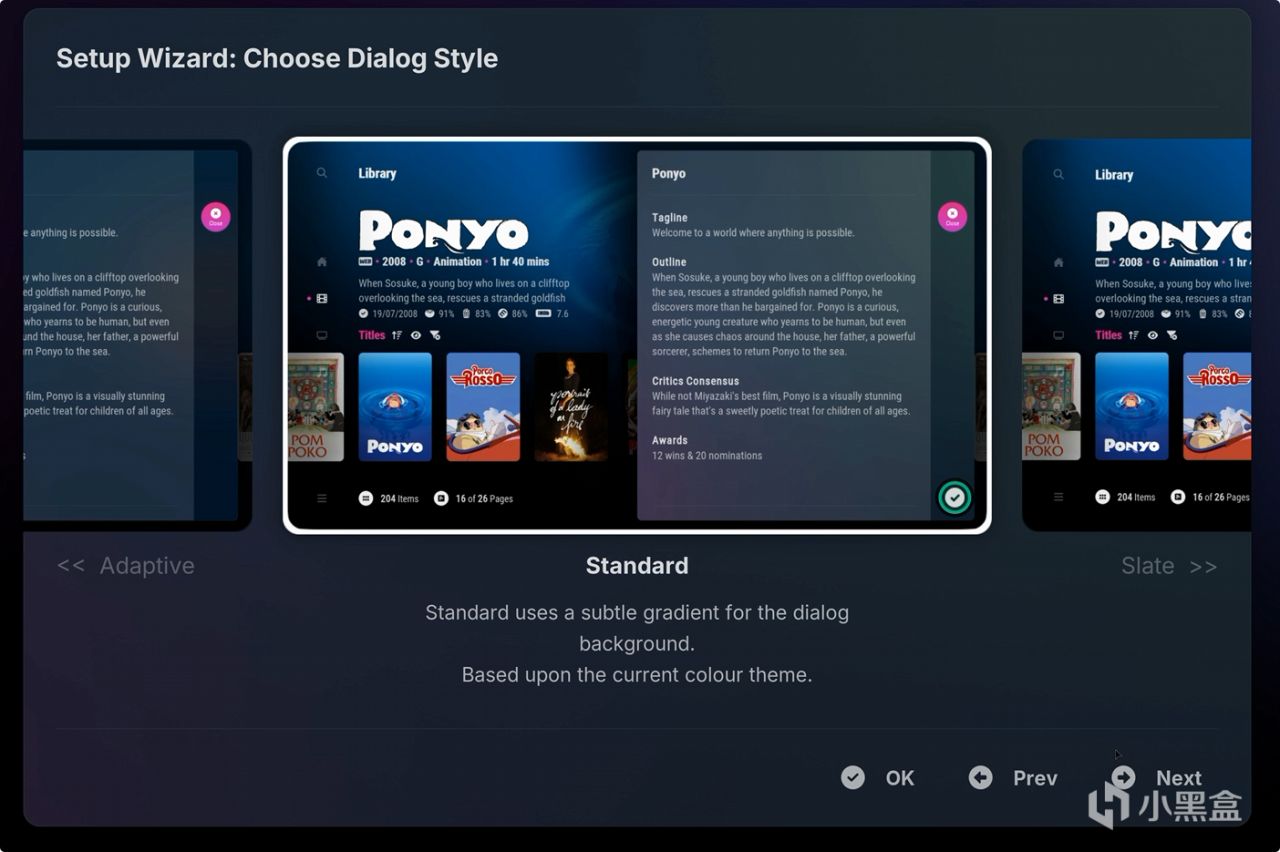Image resolution: width=1280 pixels, height=852 pixels.
Task: Click the pink Close button in Adaptive preview
Action: click(x=216, y=217)
